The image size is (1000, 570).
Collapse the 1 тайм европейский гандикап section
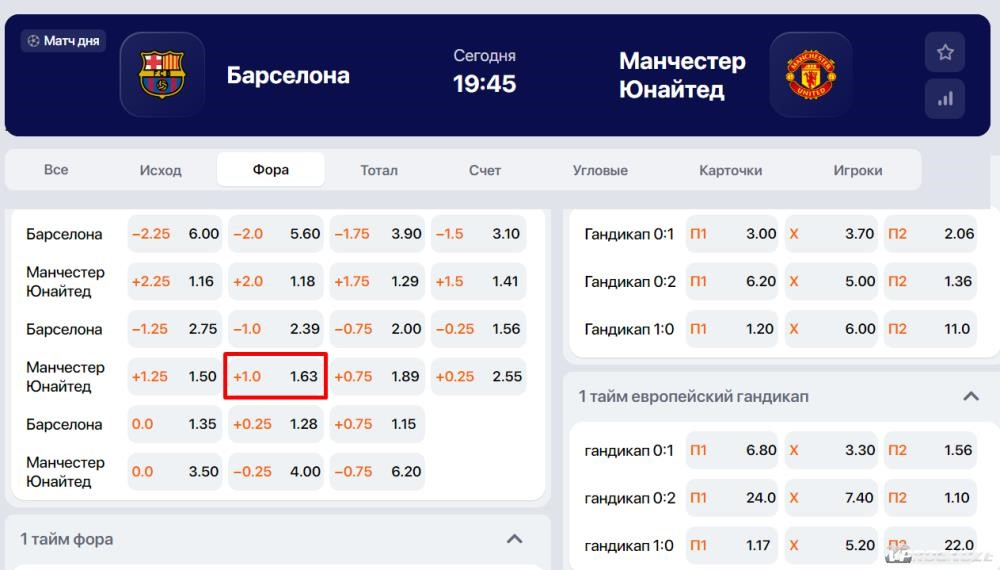[x=971, y=397]
